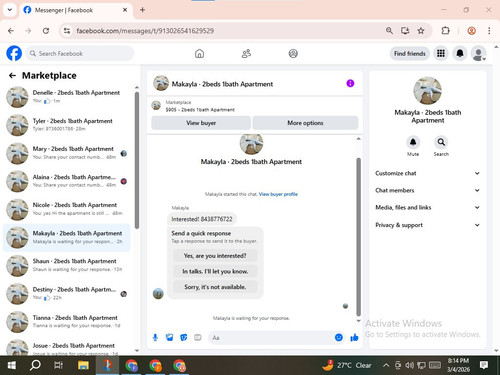Screen dimensions: 500x375
Task: View site information icon in address bar
Action: (67, 31)
